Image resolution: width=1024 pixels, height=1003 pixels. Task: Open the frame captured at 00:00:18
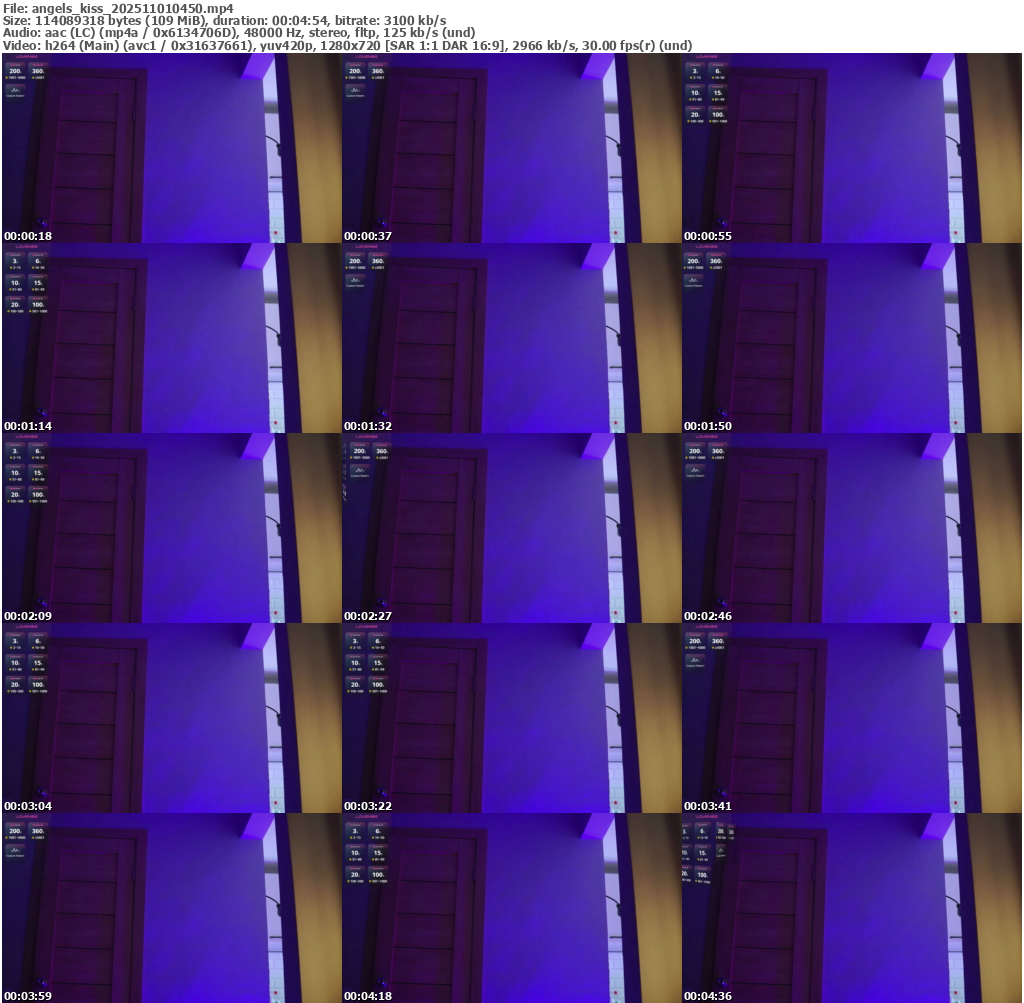pyautogui.click(x=172, y=148)
